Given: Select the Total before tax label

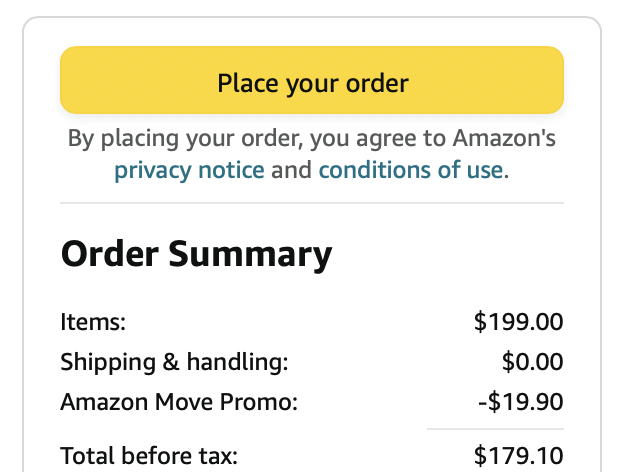Looking at the screenshot, I should (x=149, y=457).
